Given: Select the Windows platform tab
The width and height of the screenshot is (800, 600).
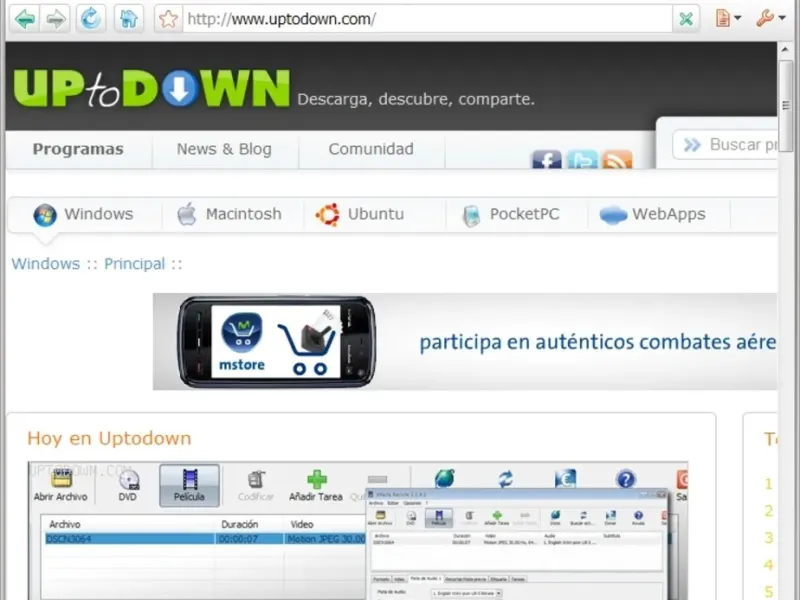Looking at the screenshot, I should tap(84, 214).
